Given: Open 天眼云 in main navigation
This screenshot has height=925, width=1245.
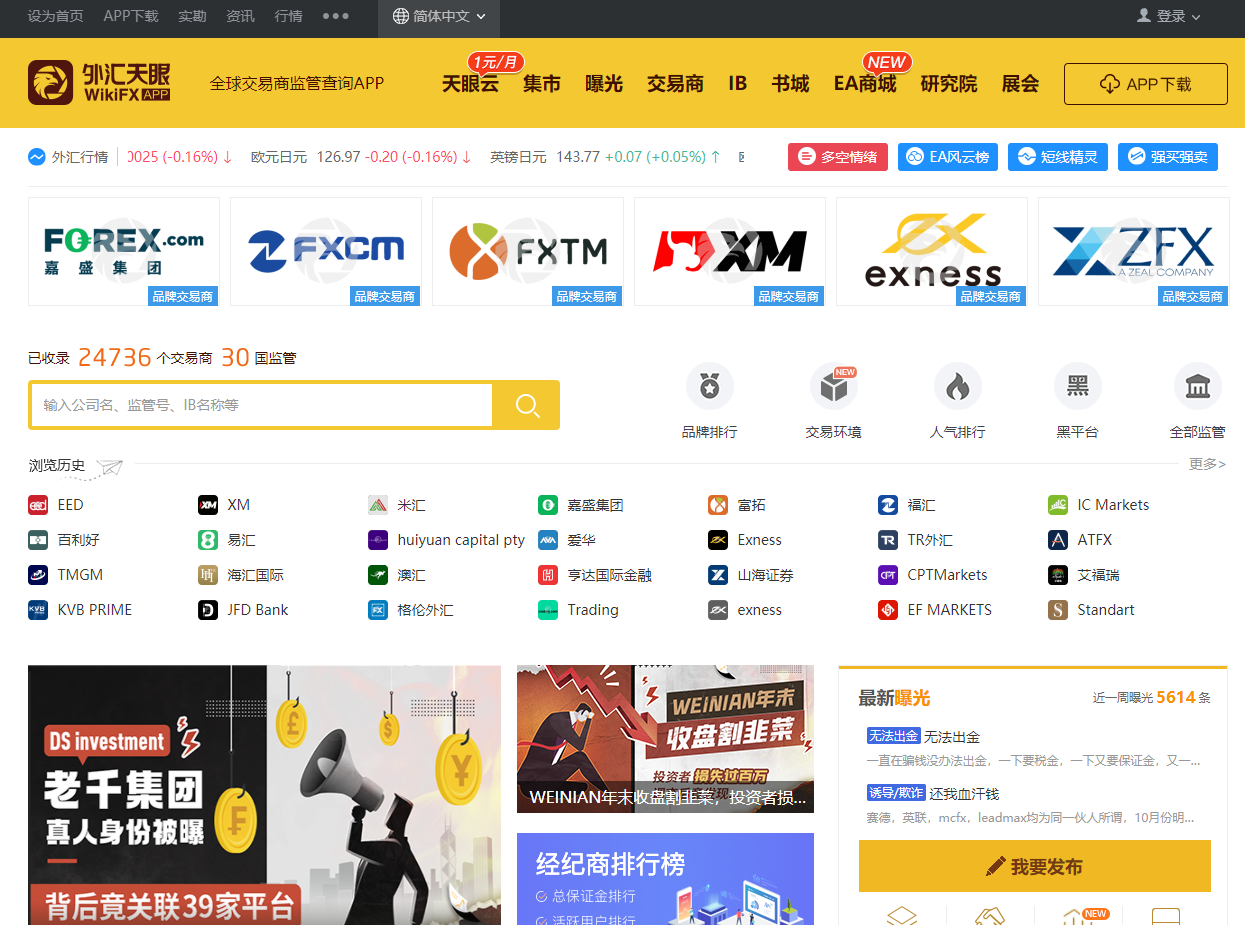Looking at the screenshot, I should (x=470, y=84).
